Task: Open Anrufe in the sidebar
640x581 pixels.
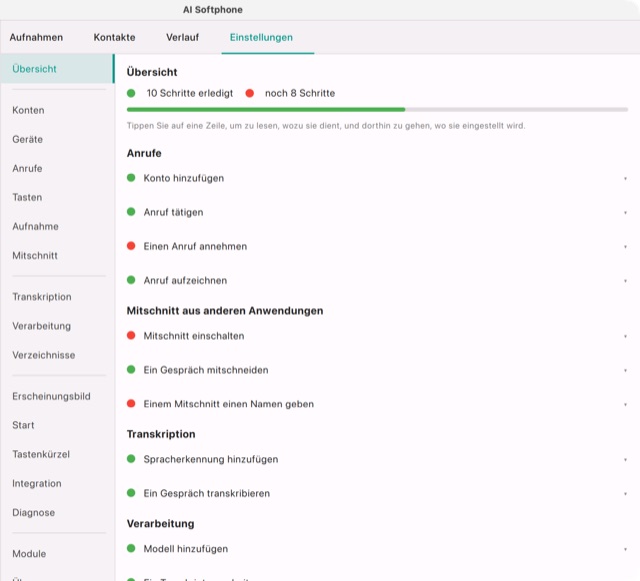Action: coord(27,168)
